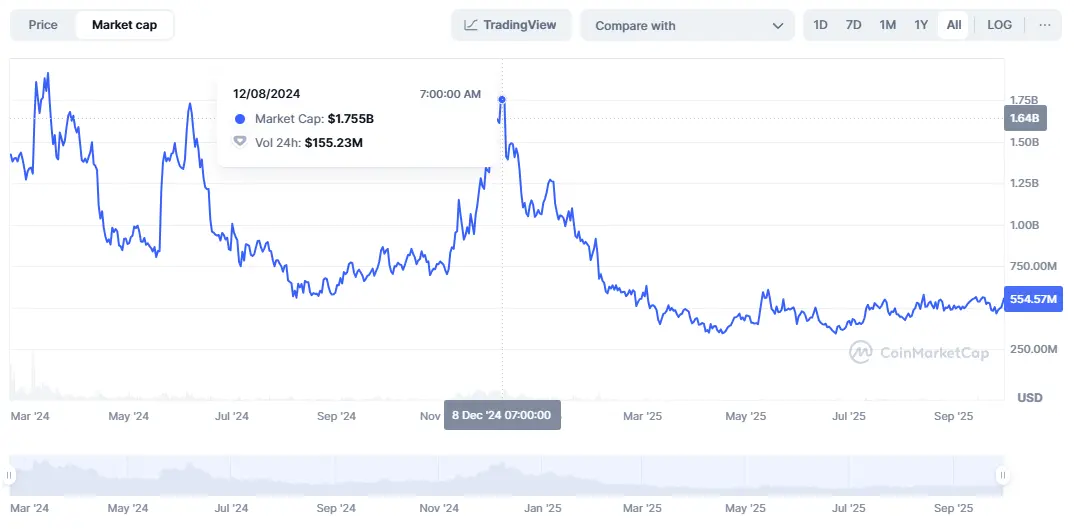Click the Vol 24h shield icon
This screenshot has height=529, width=1074.
click(240, 143)
